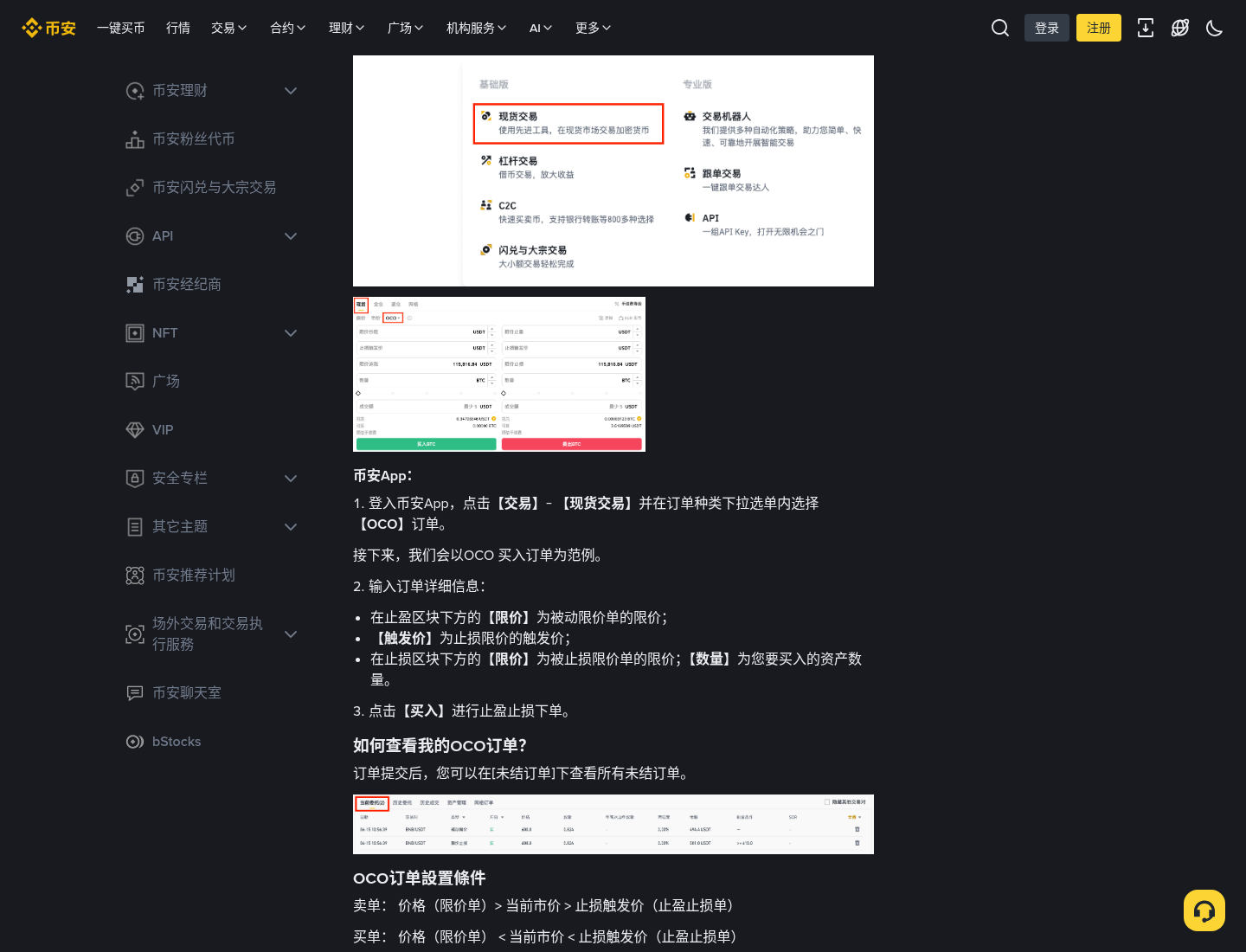The height and width of the screenshot is (952, 1246).
Task: Click heading OCO订单設置條件
Action: (420, 878)
